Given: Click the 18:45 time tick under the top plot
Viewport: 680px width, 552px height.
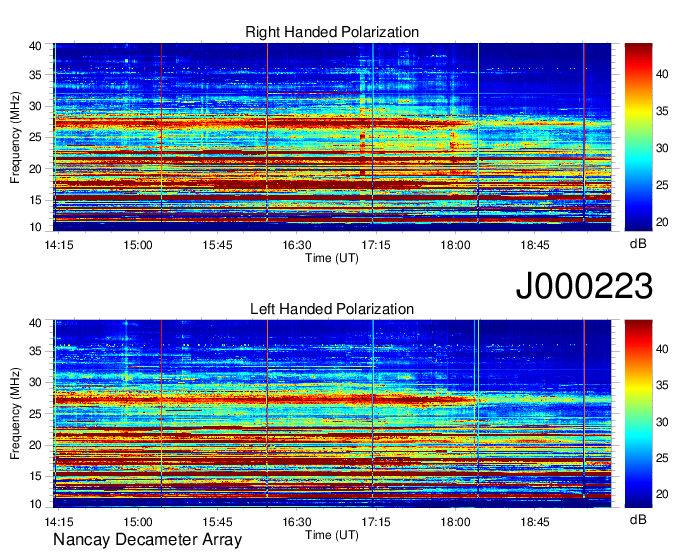Looking at the screenshot, I should pyautogui.click(x=535, y=245).
